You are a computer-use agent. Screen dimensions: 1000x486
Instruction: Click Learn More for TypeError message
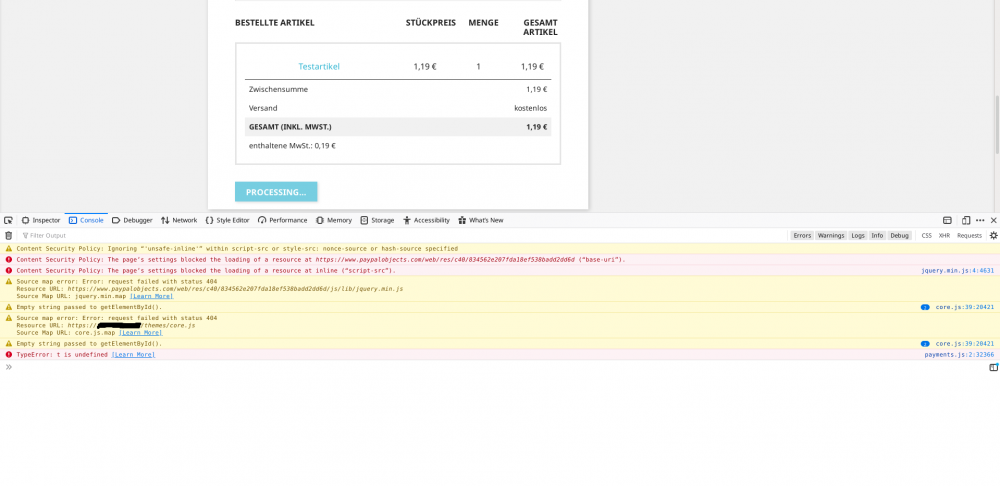click(x=133, y=354)
